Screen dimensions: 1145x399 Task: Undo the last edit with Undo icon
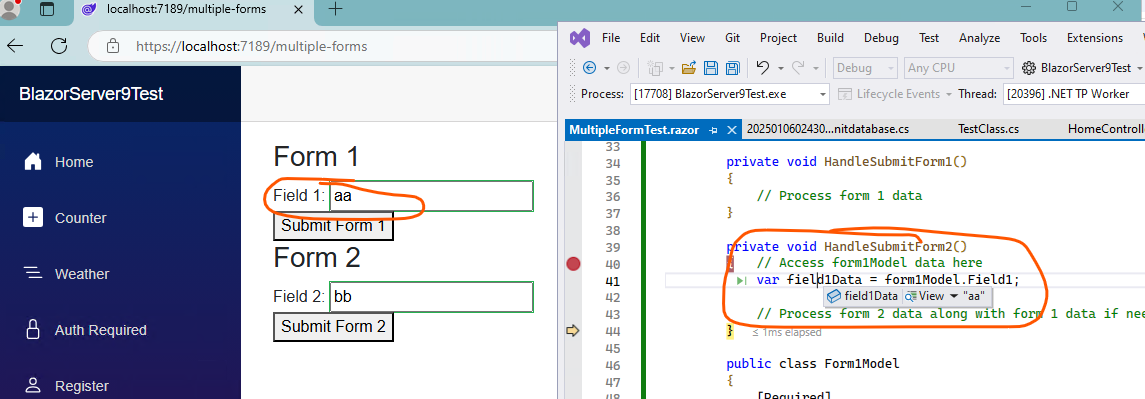pos(762,68)
